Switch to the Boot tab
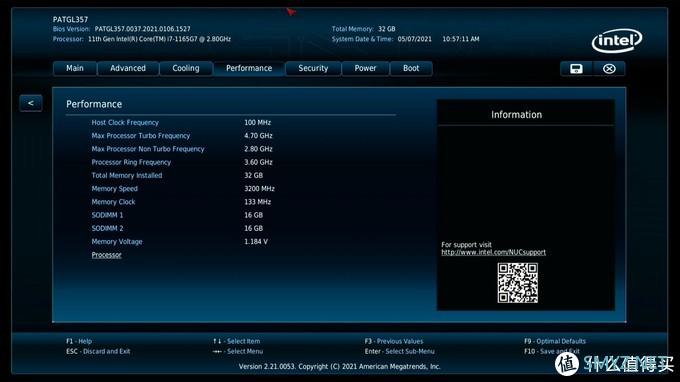This screenshot has width=680, height=382. pyautogui.click(x=411, y=69)
